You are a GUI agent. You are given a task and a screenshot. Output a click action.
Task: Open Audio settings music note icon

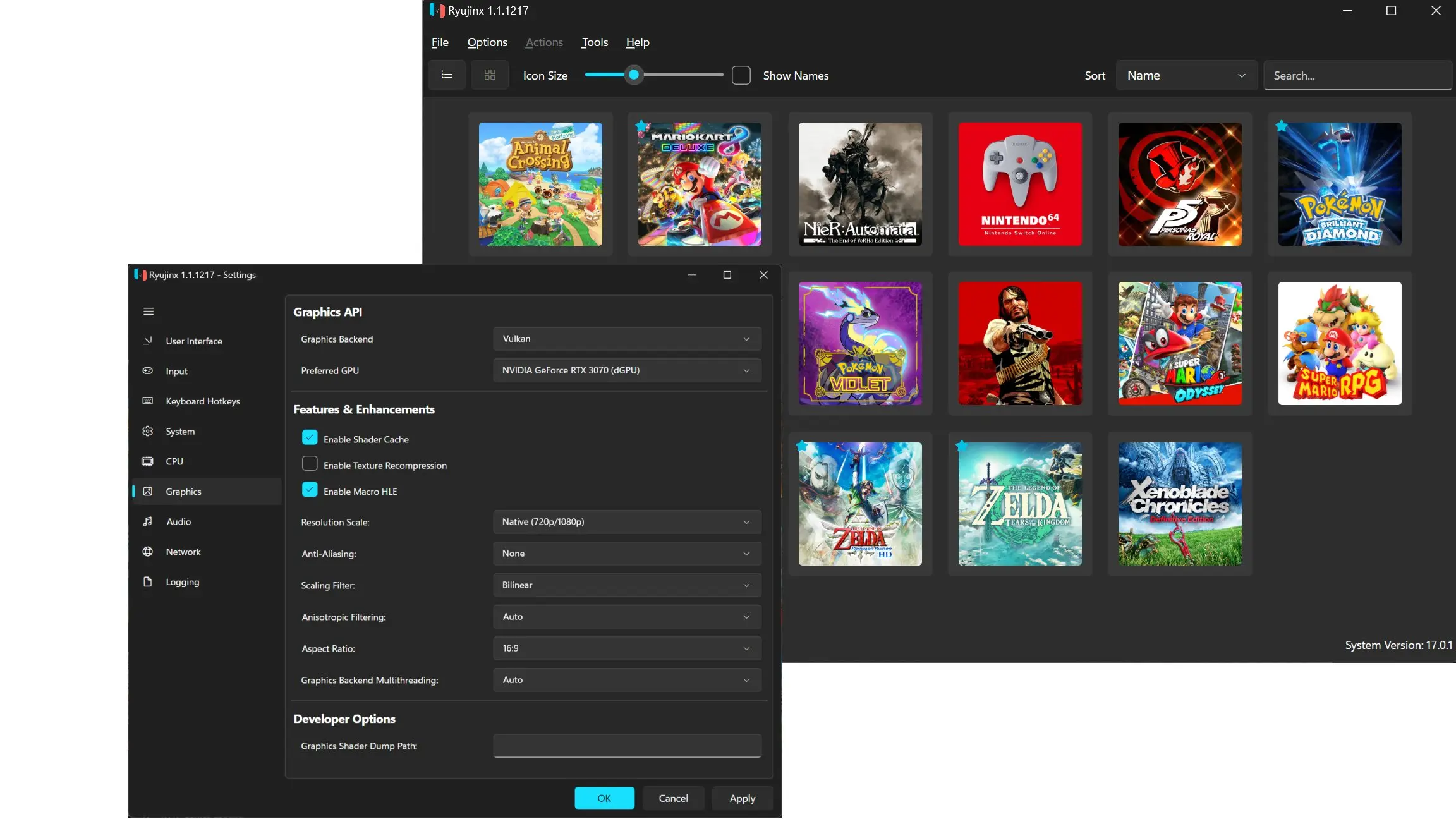[148, 521]
